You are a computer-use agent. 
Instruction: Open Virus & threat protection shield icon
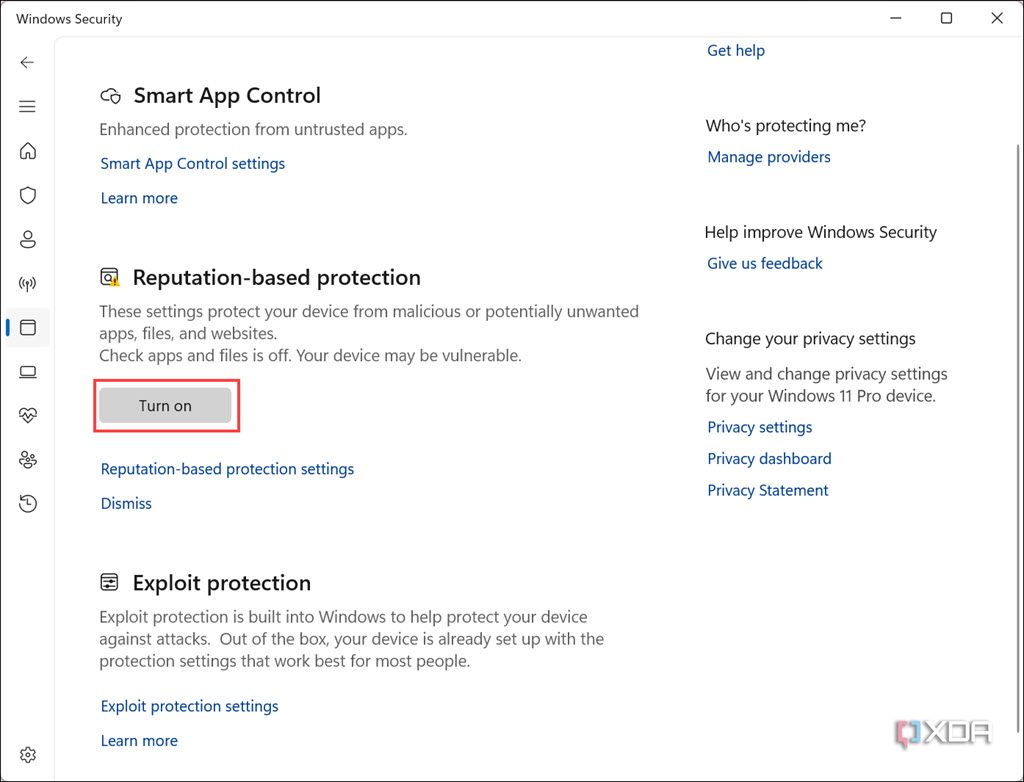coord(28,195)
